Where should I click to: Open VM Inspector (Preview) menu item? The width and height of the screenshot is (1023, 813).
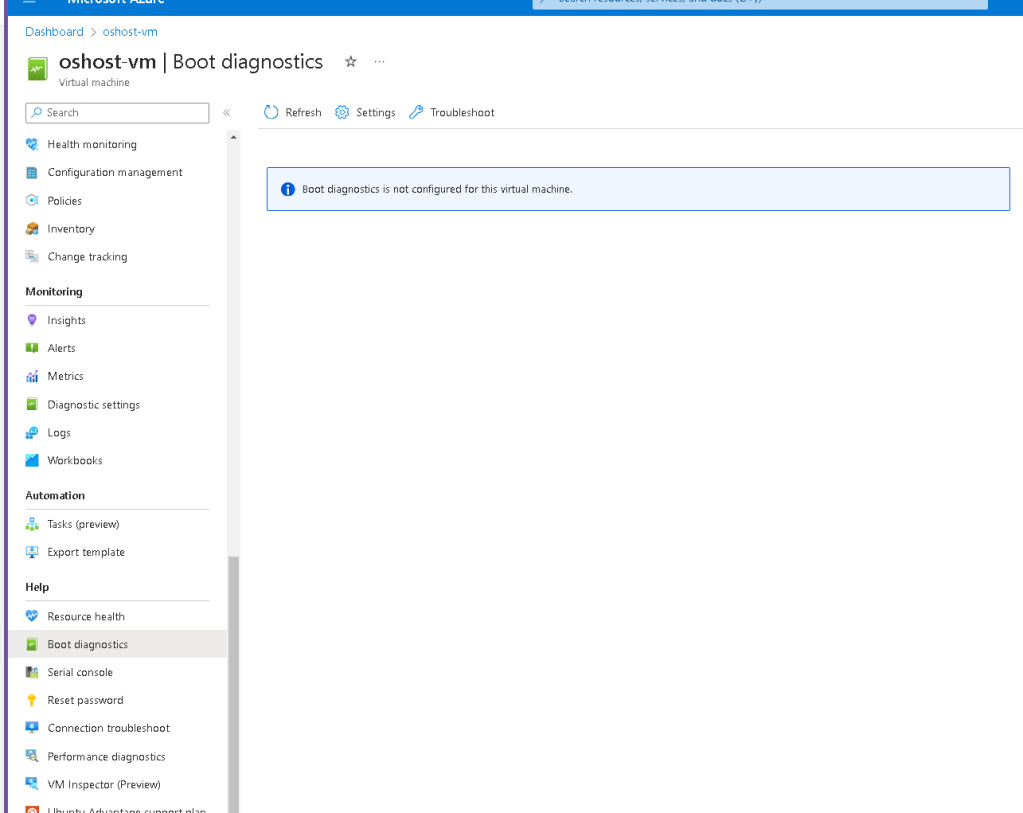[104, 784]
